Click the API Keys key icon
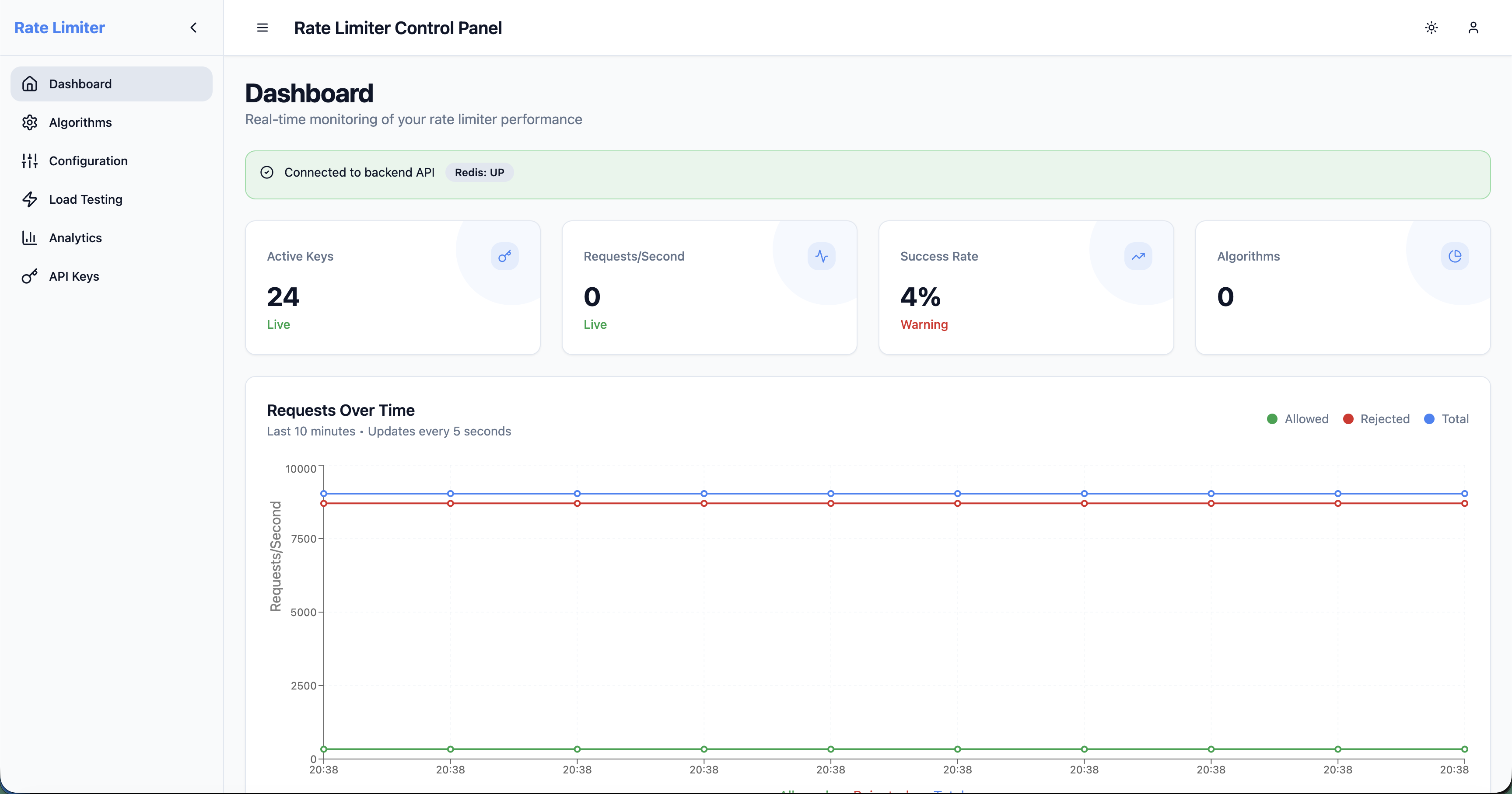The width and height of the screenshot is (1512, 794). point(29,276)
